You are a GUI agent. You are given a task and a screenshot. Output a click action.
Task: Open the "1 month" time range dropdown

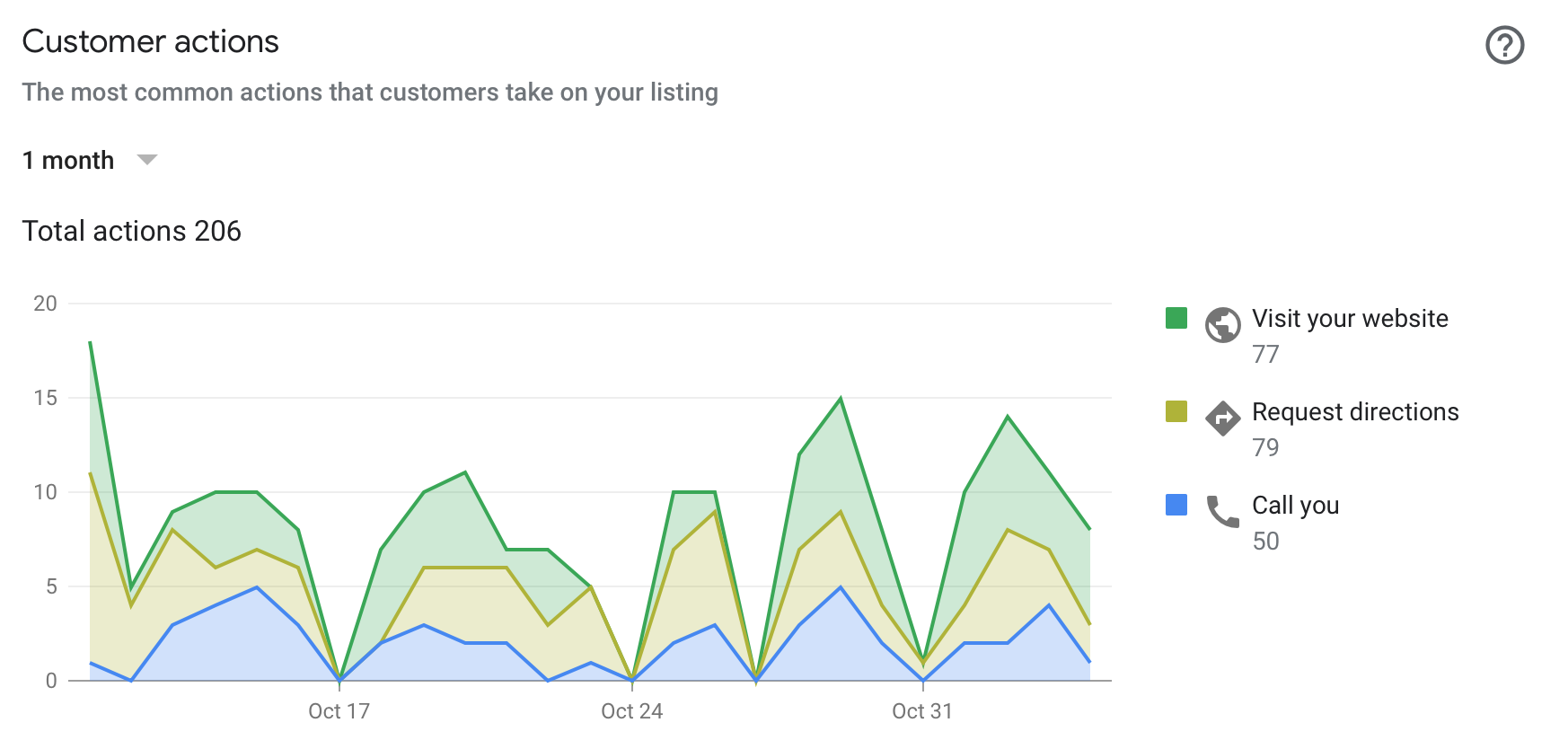coord(68,161)
